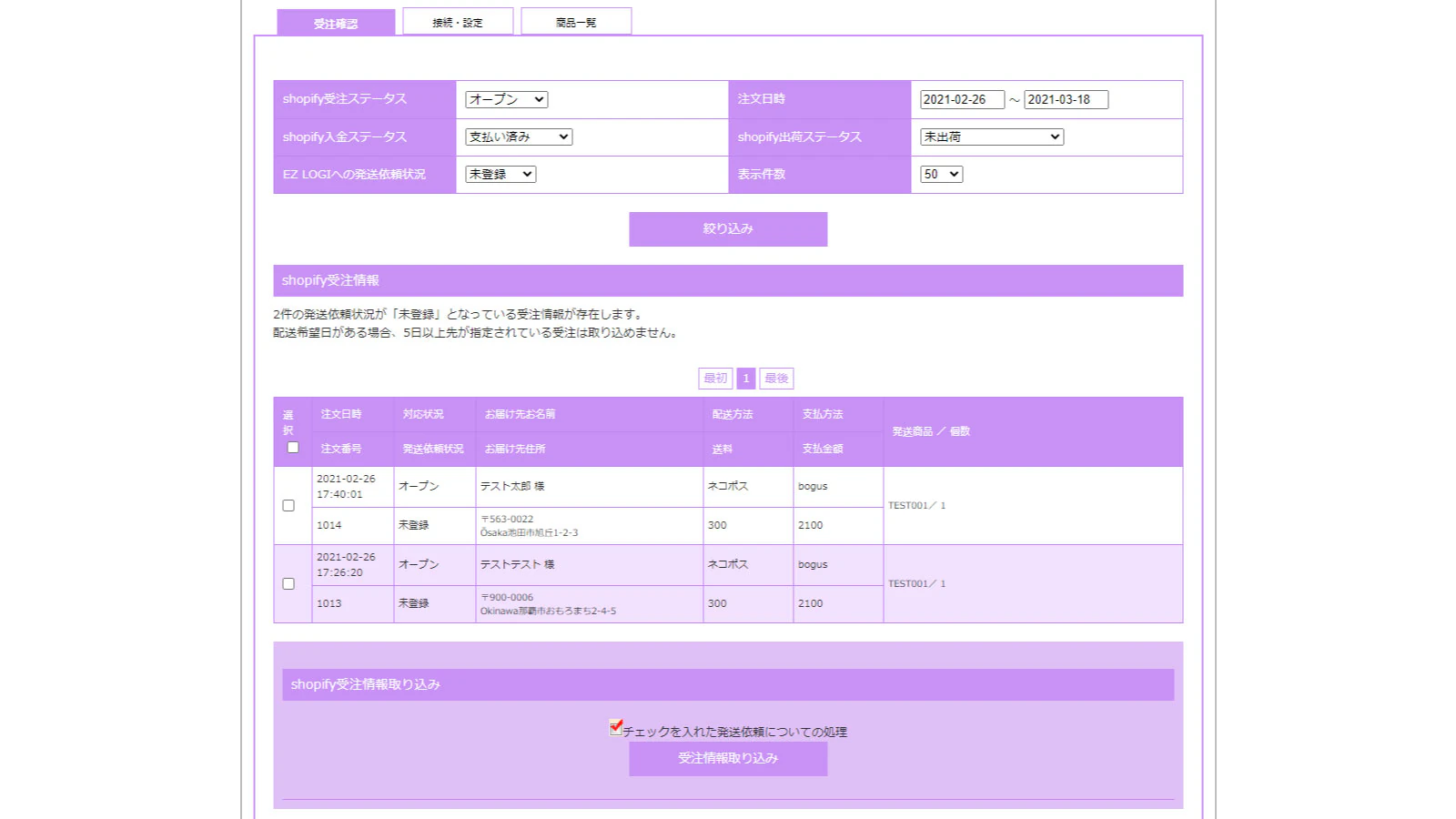Screen dimensions: 1456x819
Task: Switch to the 受注確認 tab
Action: tap(336, 23)
